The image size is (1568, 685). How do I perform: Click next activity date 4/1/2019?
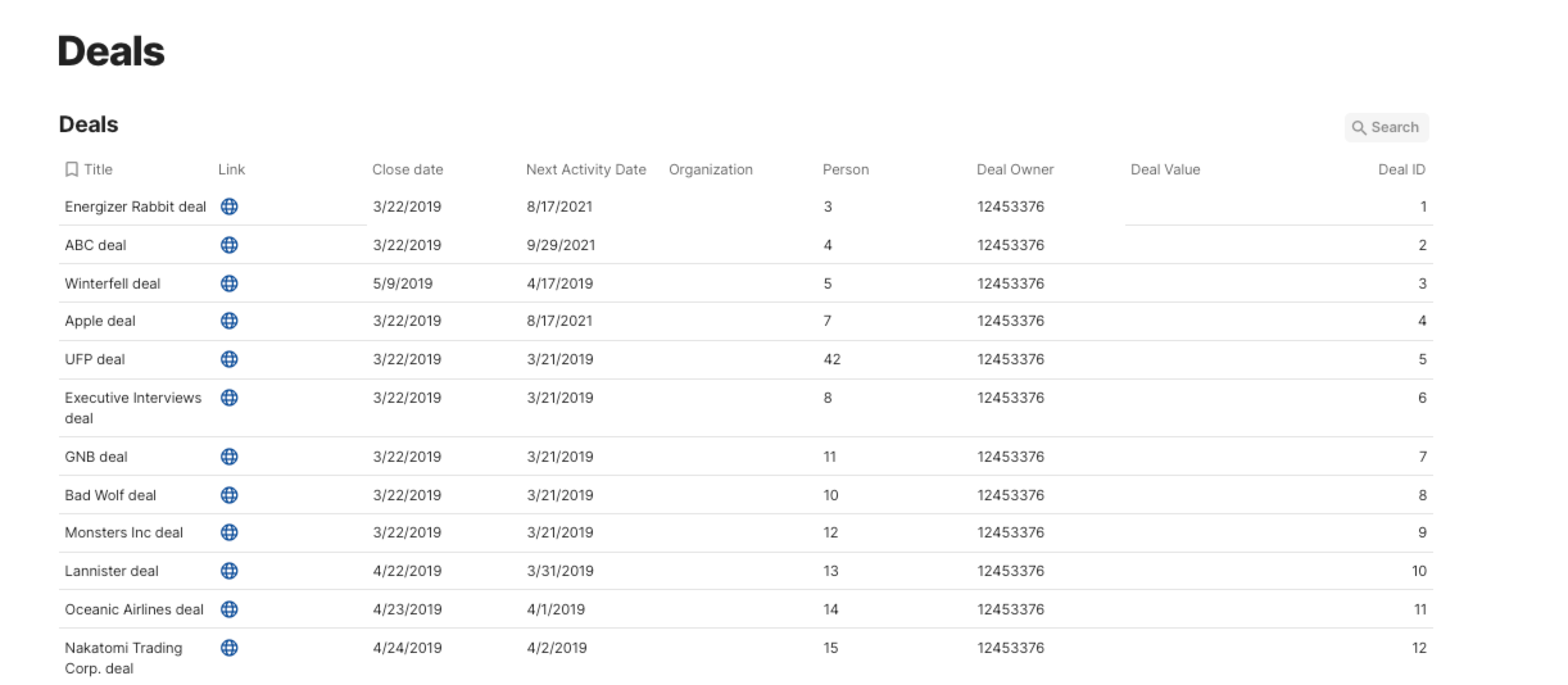click(556, 609)
